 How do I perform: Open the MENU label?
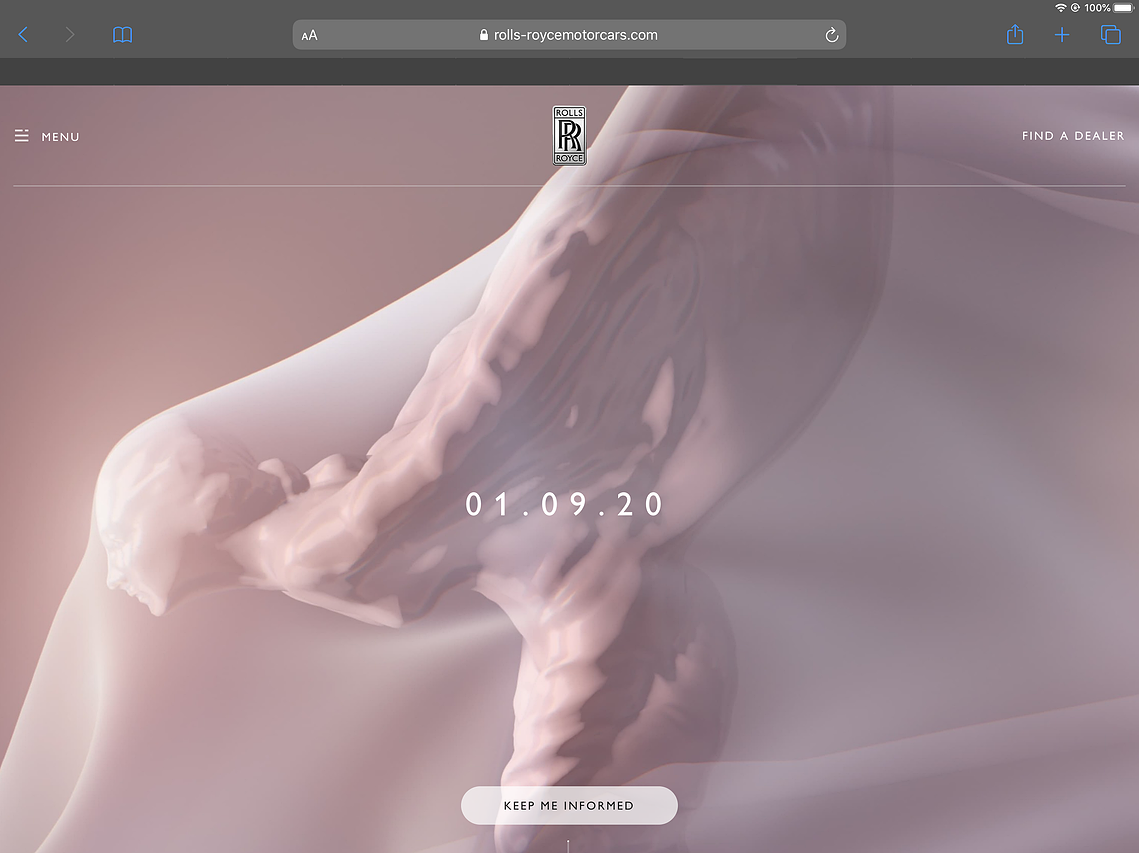(60, 137)
